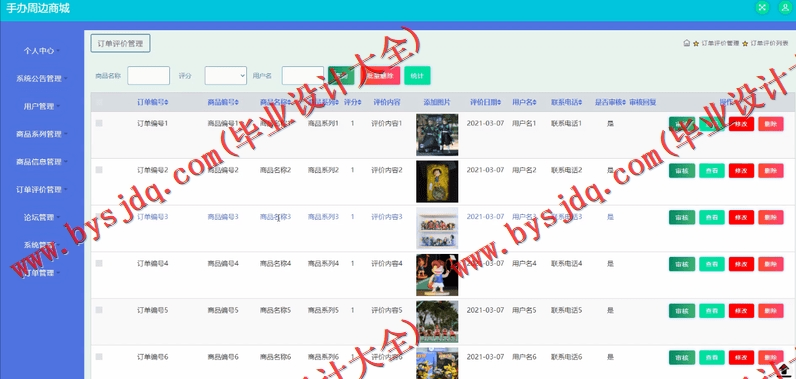Expand 个人中心 in the sidebar

click(42, 51)
